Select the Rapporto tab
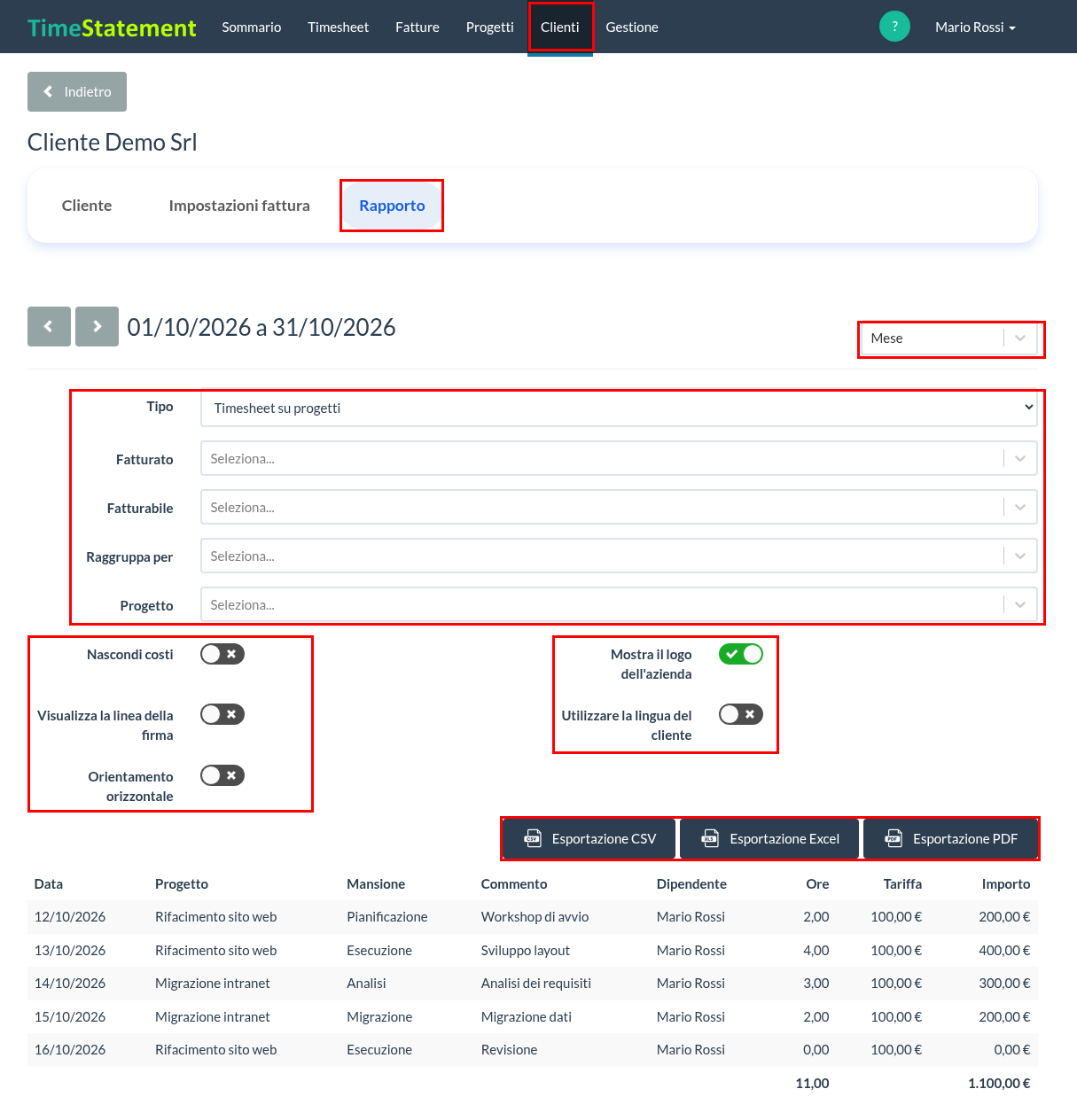This screenshot has width=1077, height=1120. pos(392,206)
